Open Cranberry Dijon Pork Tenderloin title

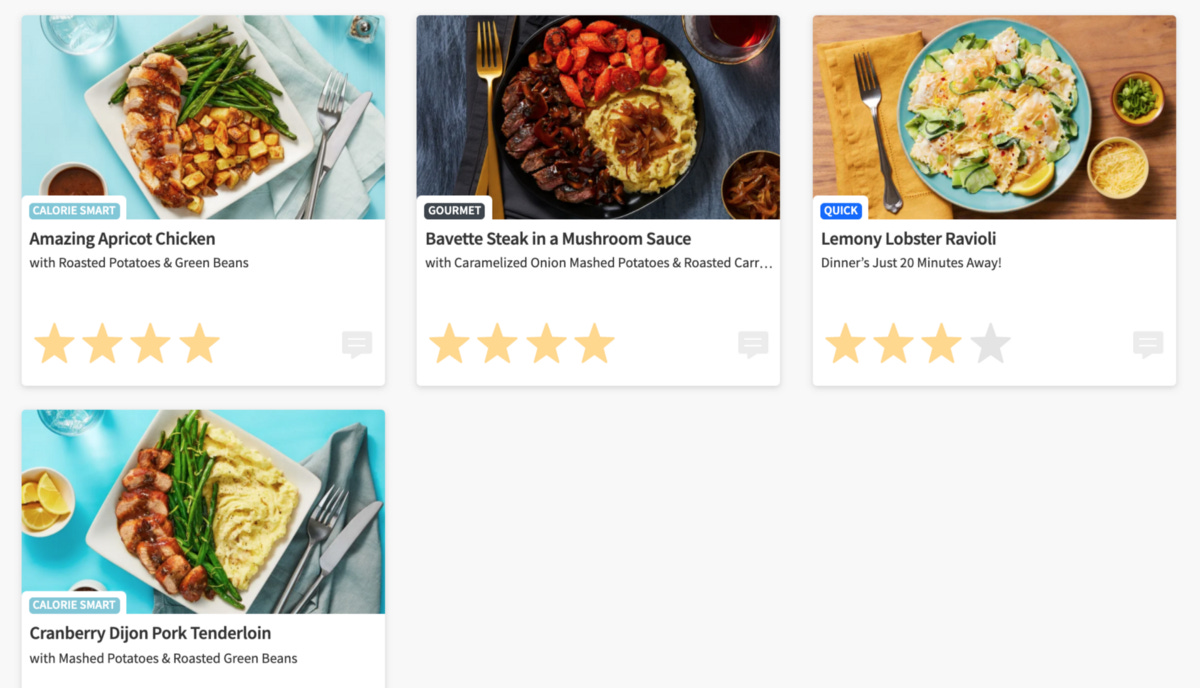point(150,633)
